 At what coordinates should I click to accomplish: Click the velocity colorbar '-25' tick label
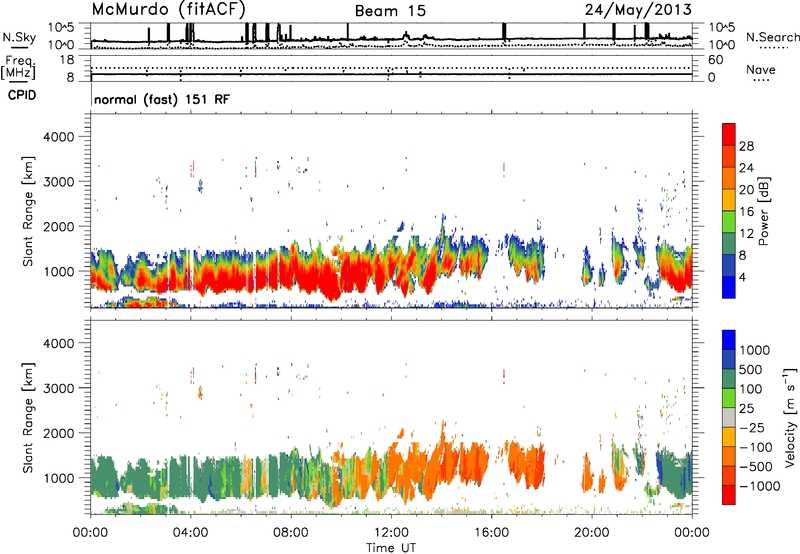coord(753,428)
